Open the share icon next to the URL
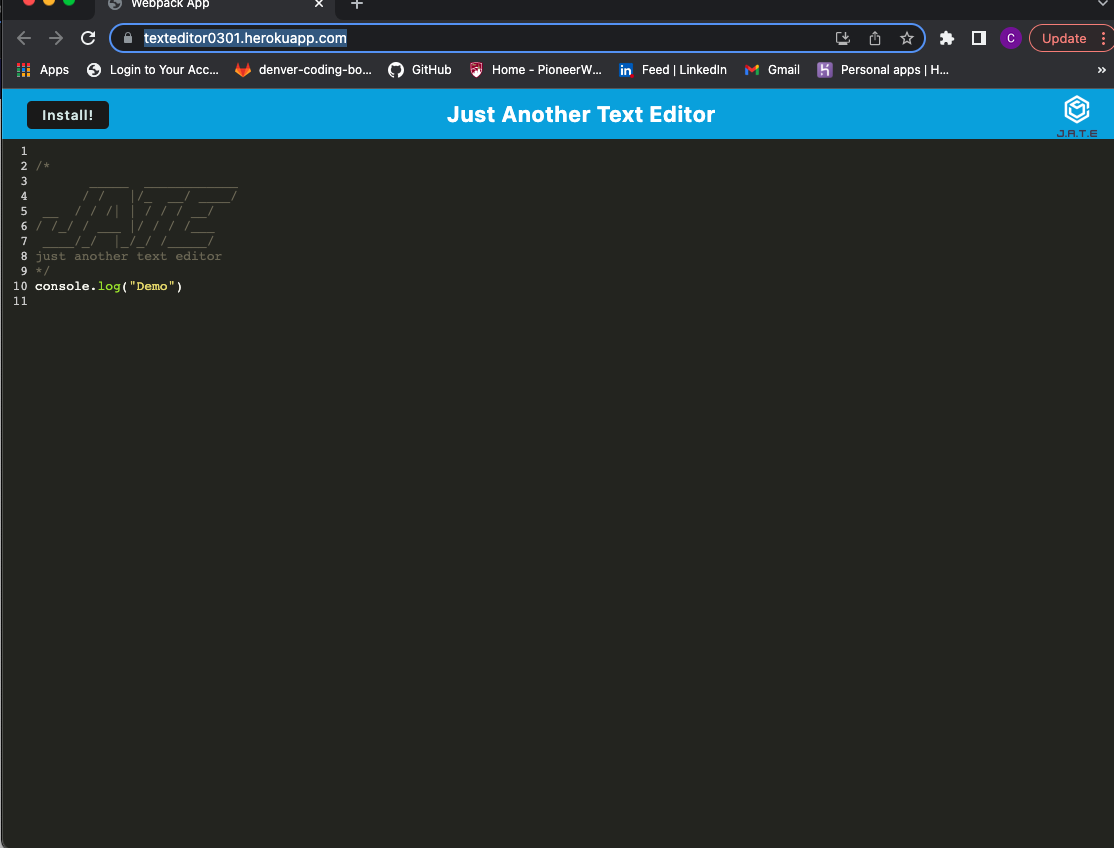1114x848 pixels. [x=875, y=38]
